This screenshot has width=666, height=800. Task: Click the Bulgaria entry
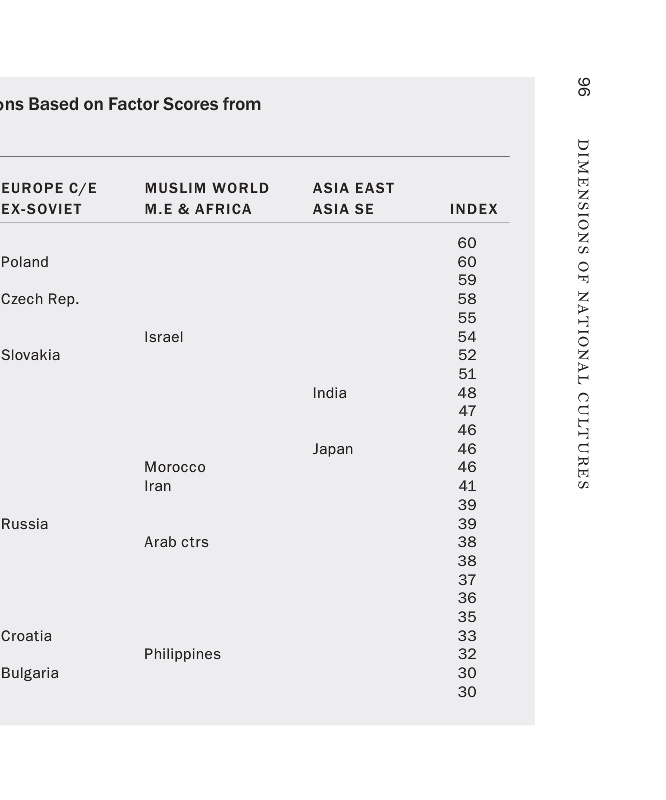pyautogui.click(x=30, y=673)
